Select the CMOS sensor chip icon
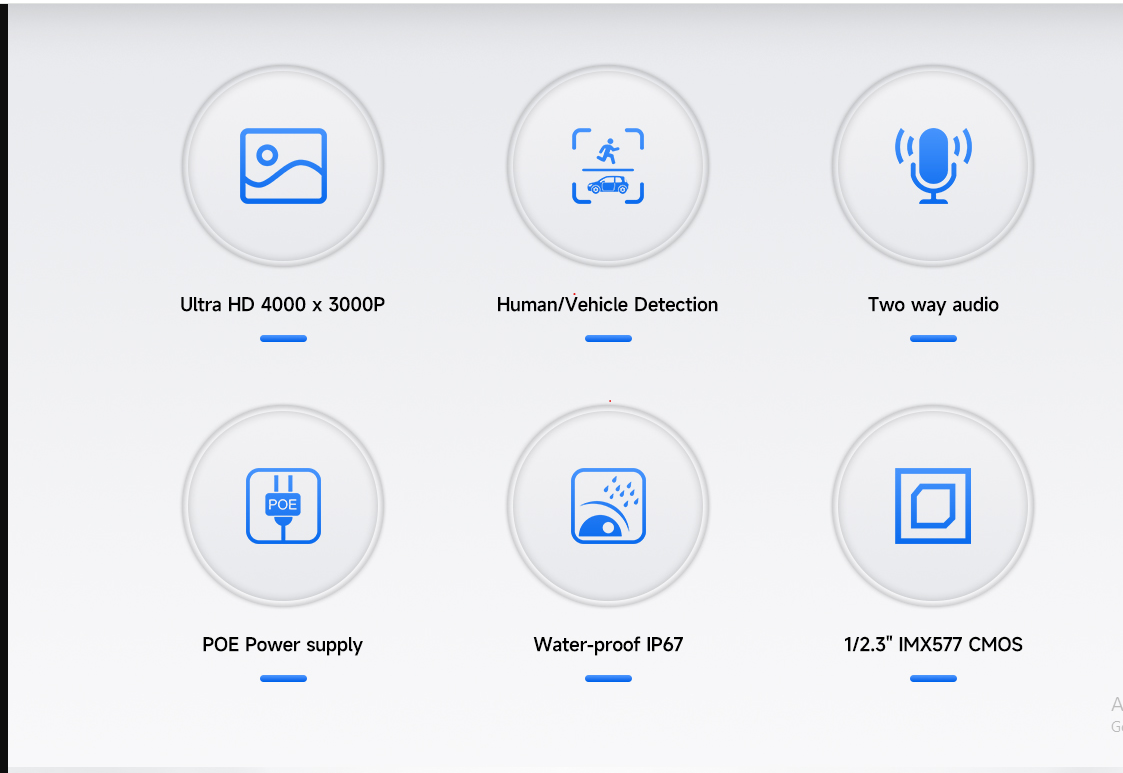Viewport: 1123px width, 773px height. tap(933, 506)
